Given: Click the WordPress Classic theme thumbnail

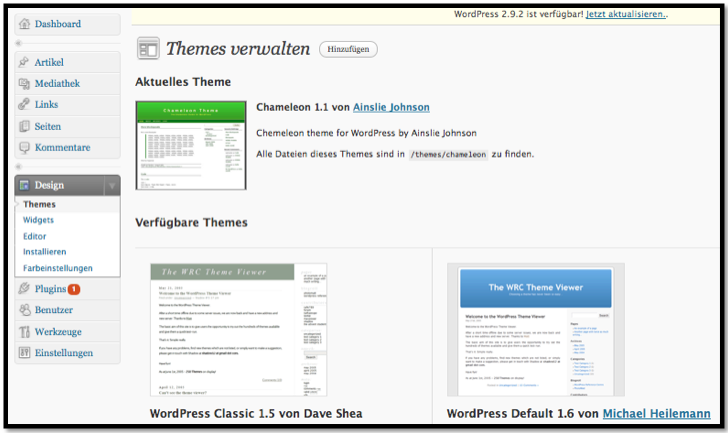Looking at the screenshot, I should (x=239, y=330).
